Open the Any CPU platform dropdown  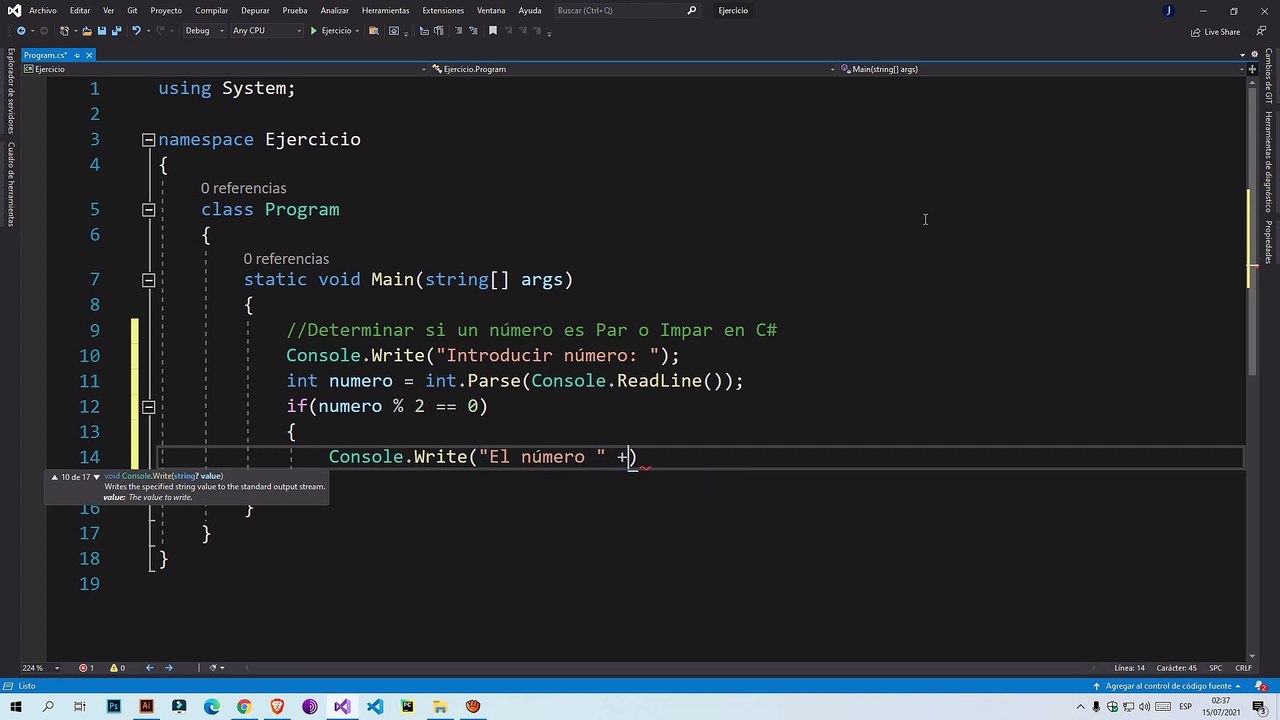[266, 31]
